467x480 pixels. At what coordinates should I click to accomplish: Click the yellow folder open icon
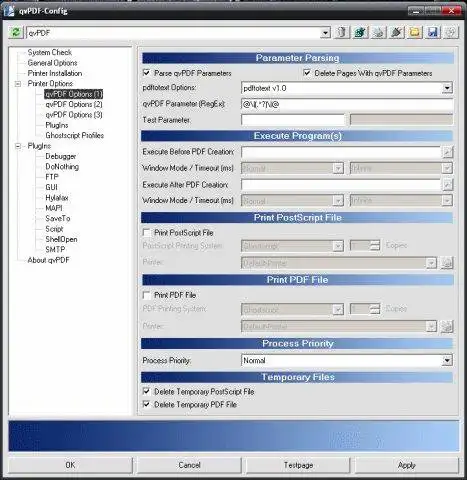tap(415, 32)
